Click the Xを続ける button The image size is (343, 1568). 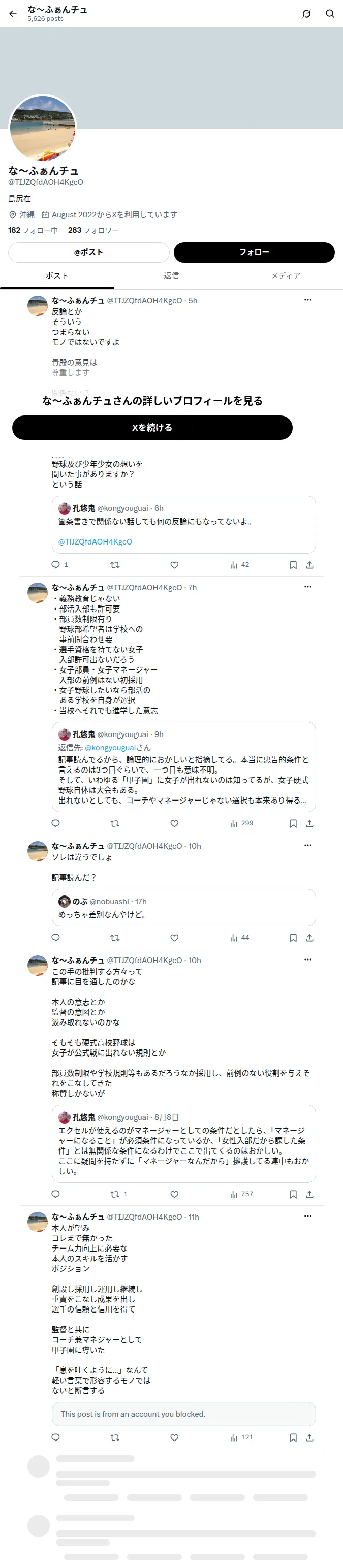[x=152, y=427]
